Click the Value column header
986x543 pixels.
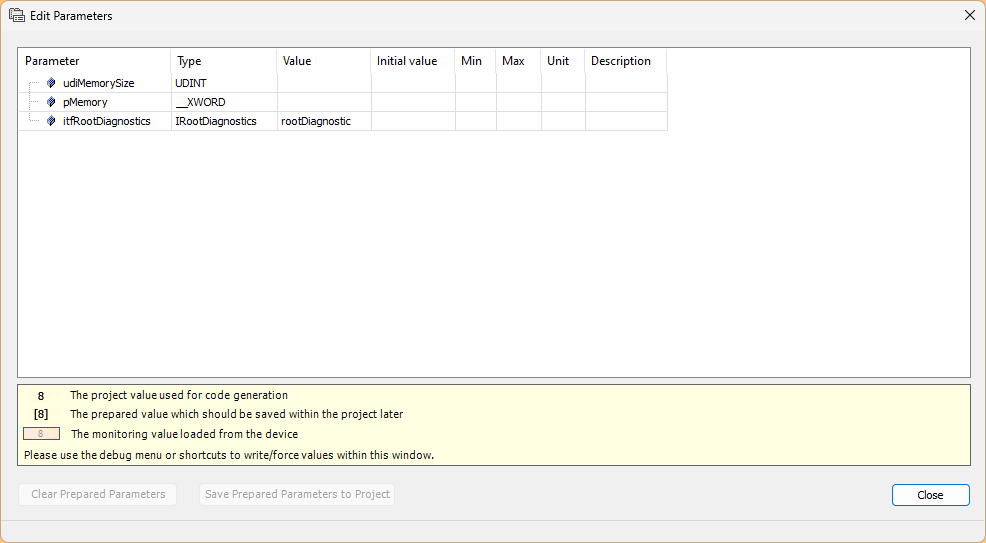(x=324, y=61)
